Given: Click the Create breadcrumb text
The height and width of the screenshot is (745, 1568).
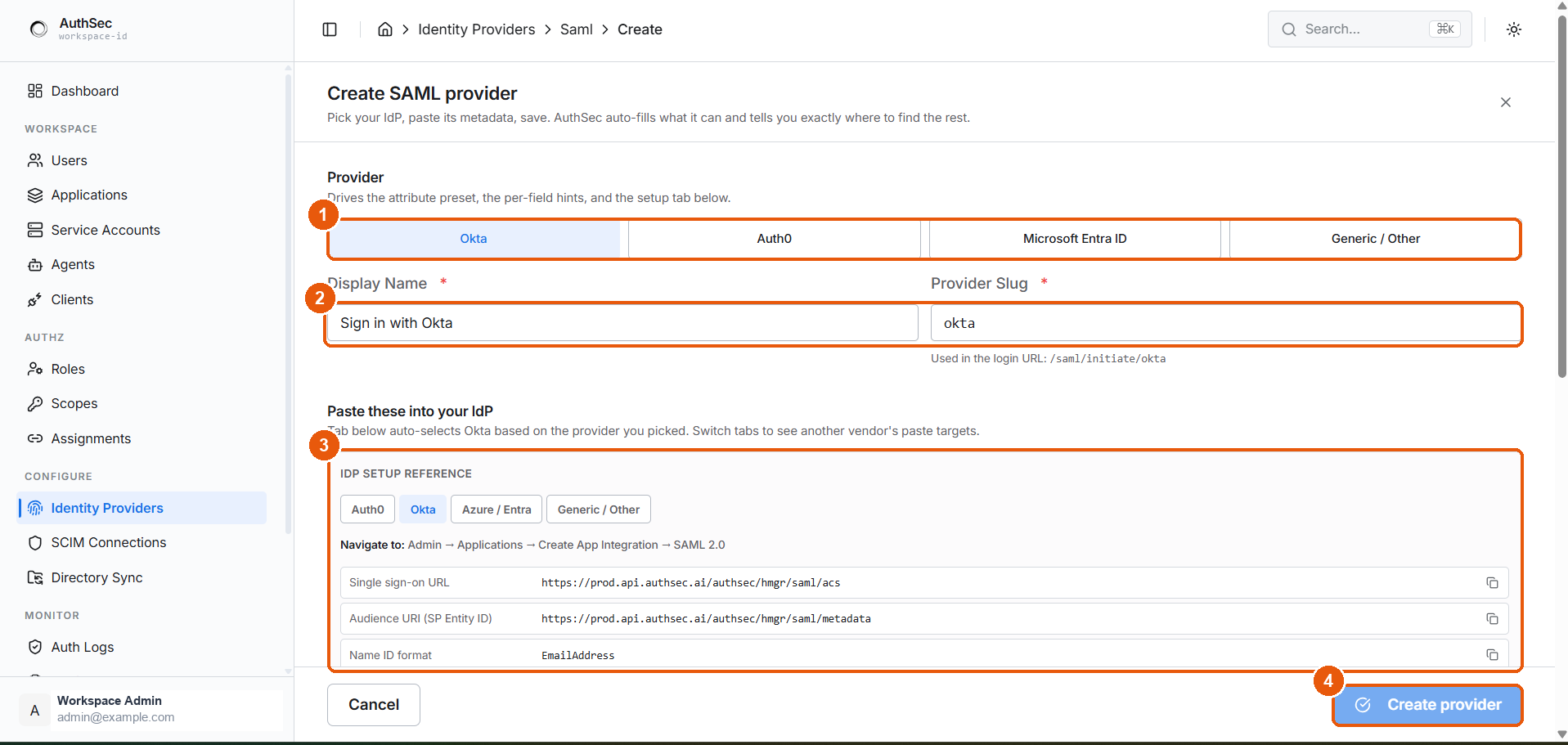Looking at the screenshot, I should point(640,29).
